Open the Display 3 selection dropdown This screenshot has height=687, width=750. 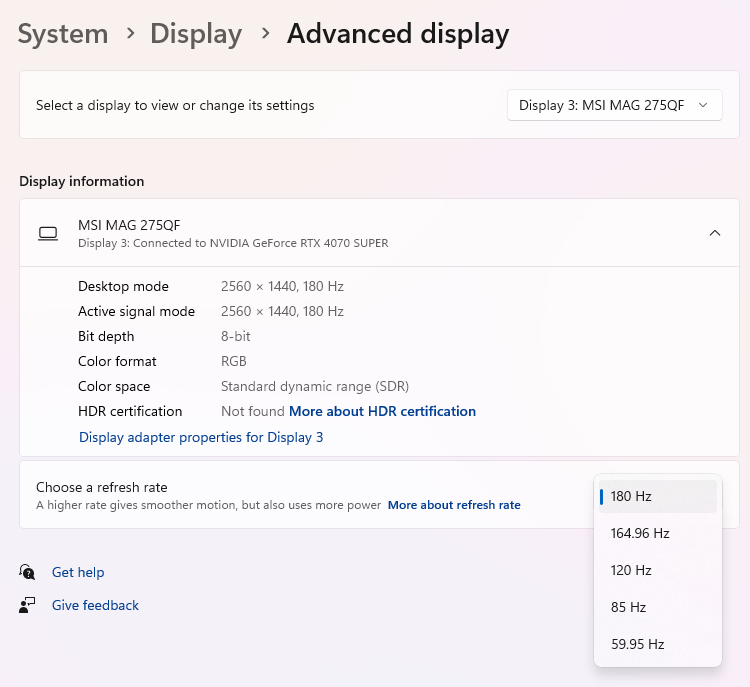pos(614,105)
